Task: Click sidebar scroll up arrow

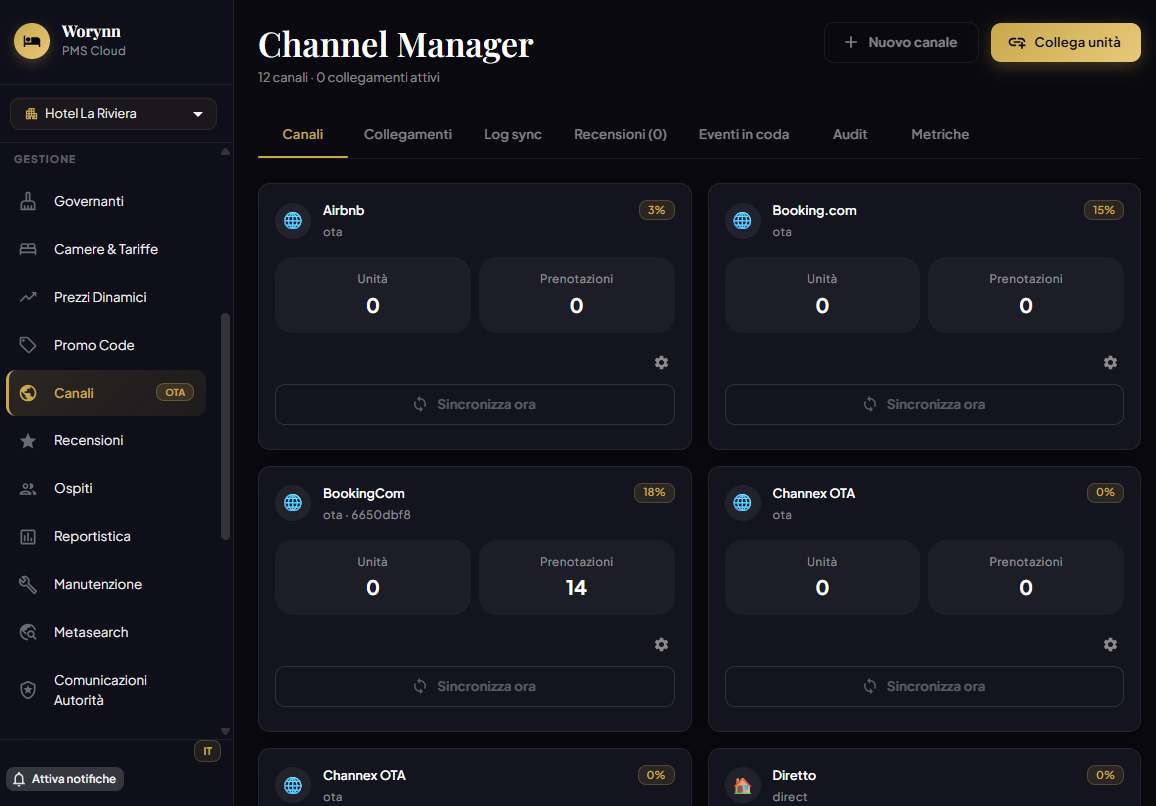Action: pyautogui.click(x=226, y=152)
